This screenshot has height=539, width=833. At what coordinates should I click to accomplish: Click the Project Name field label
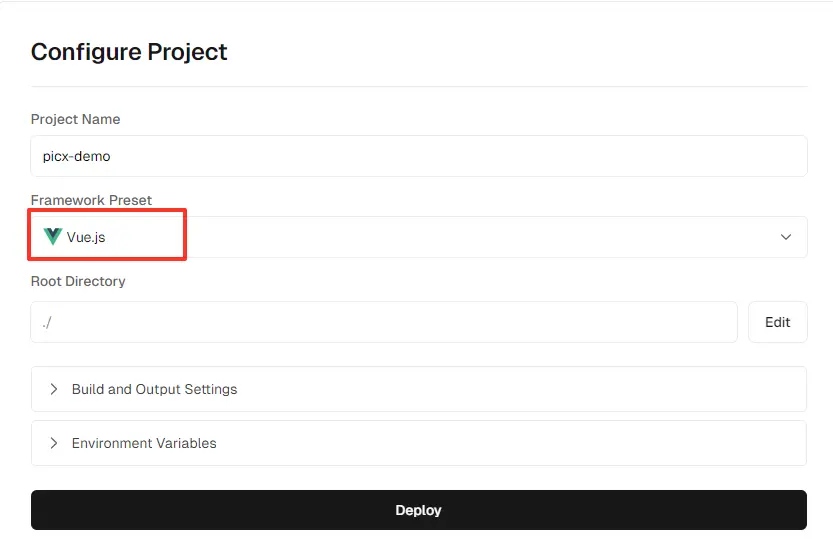tap(75, 119)
